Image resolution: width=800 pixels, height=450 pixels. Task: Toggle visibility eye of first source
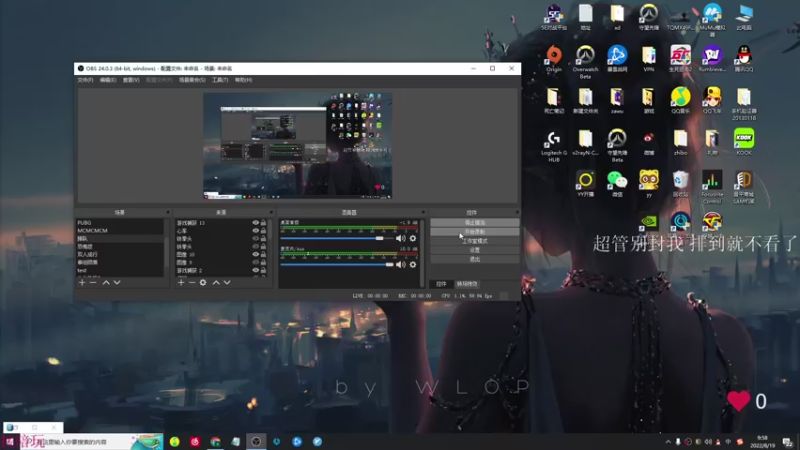click(x=255, y=223)
